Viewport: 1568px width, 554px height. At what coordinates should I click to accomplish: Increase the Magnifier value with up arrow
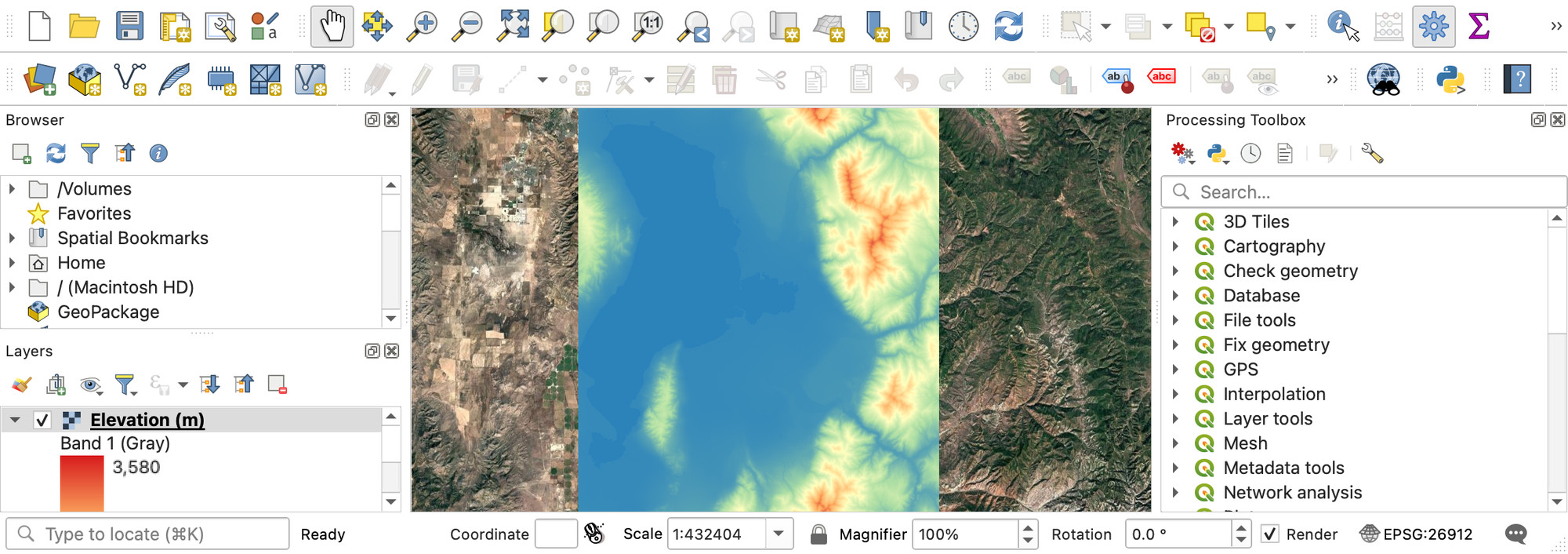click(x=1028, y=527)
